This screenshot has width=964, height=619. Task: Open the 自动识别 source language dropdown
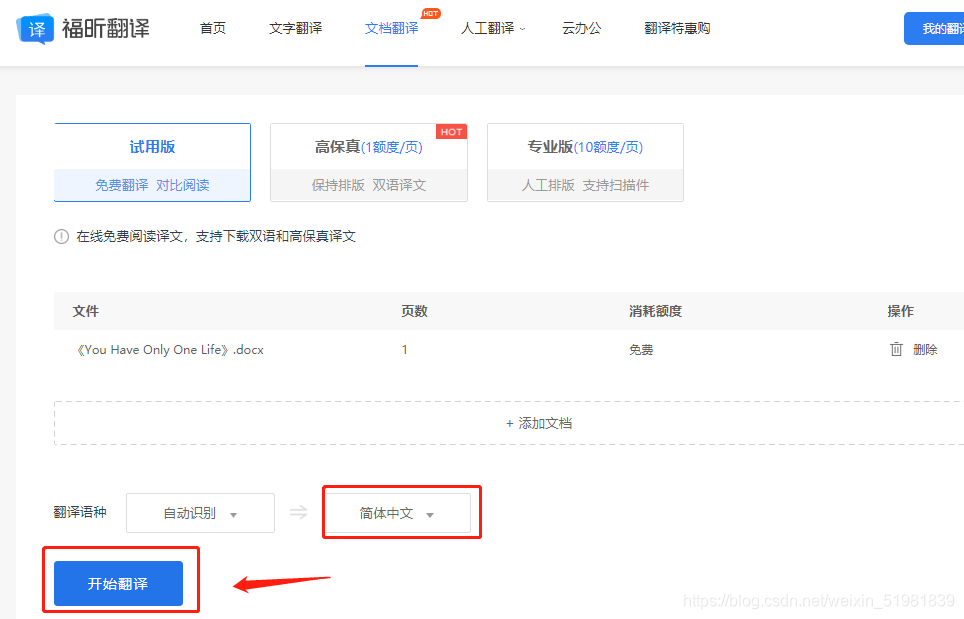pos(200,513)
